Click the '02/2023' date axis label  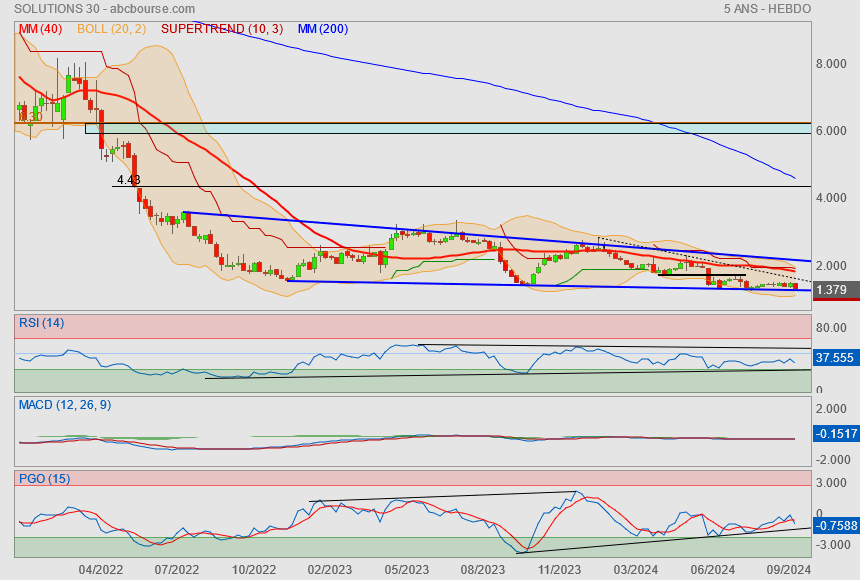click(330, 570)
